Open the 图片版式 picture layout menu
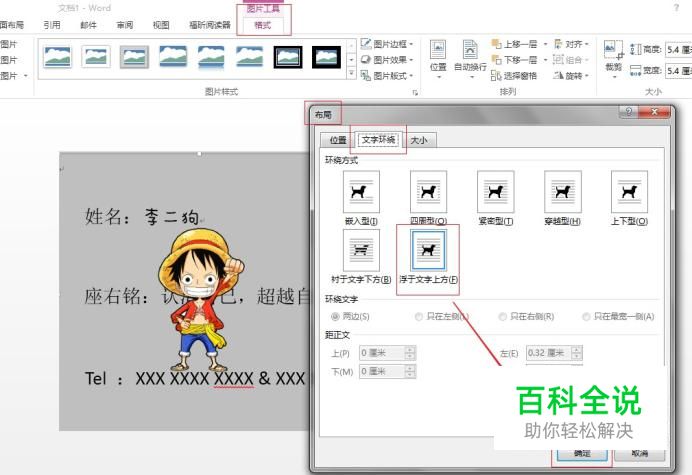The width and height of the screenshot is (692, 475). tap(387, 75)
